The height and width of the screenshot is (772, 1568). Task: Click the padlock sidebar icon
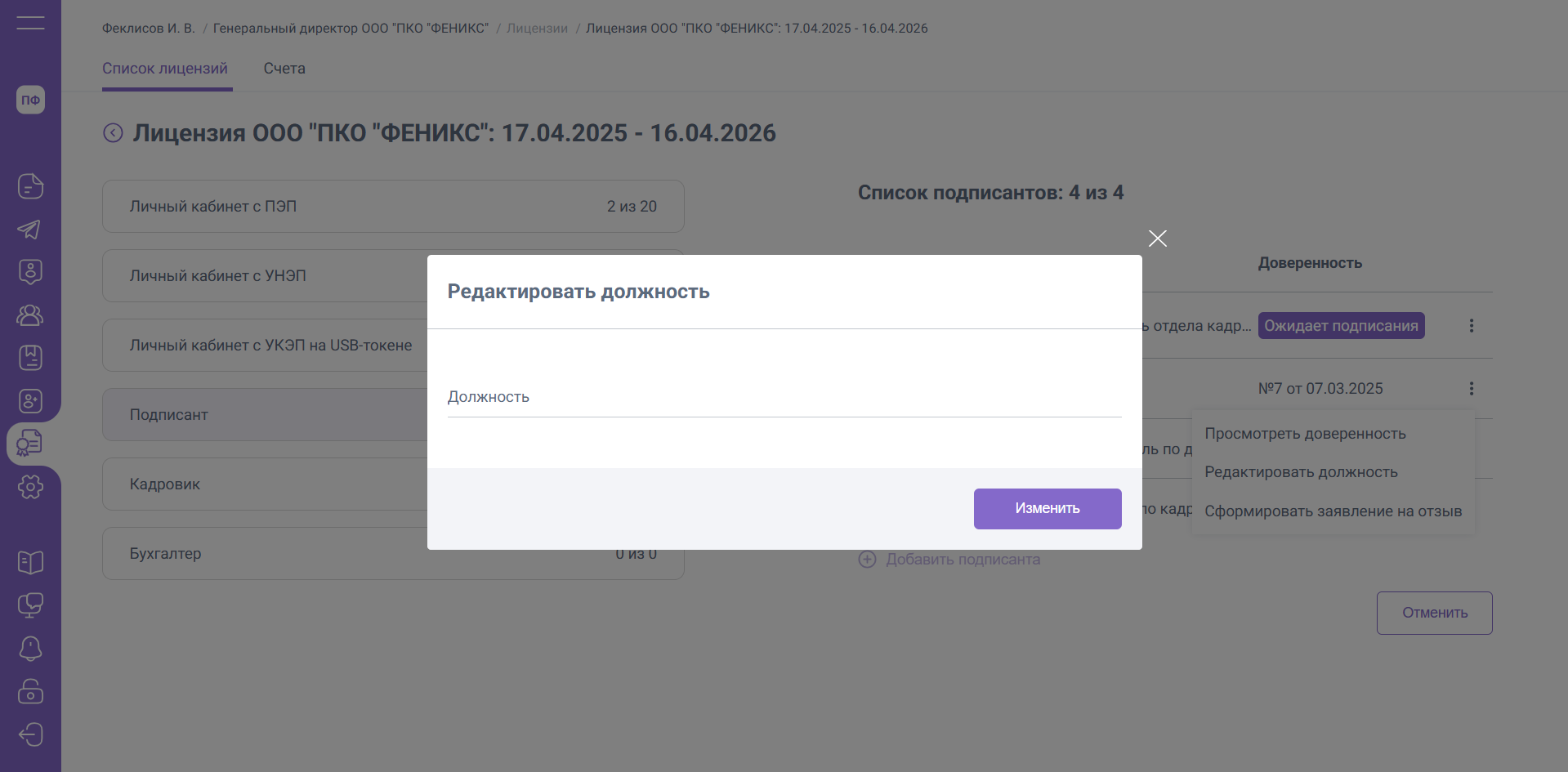pyautogui.click(x=30, y=691)
